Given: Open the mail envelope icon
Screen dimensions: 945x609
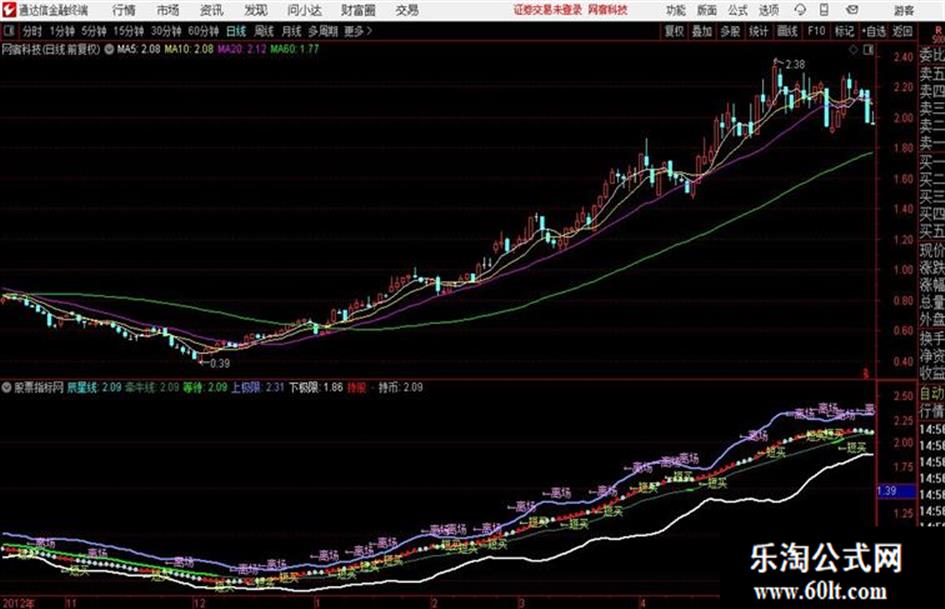Looking at the screenshot, I should [x=852, y=10].
